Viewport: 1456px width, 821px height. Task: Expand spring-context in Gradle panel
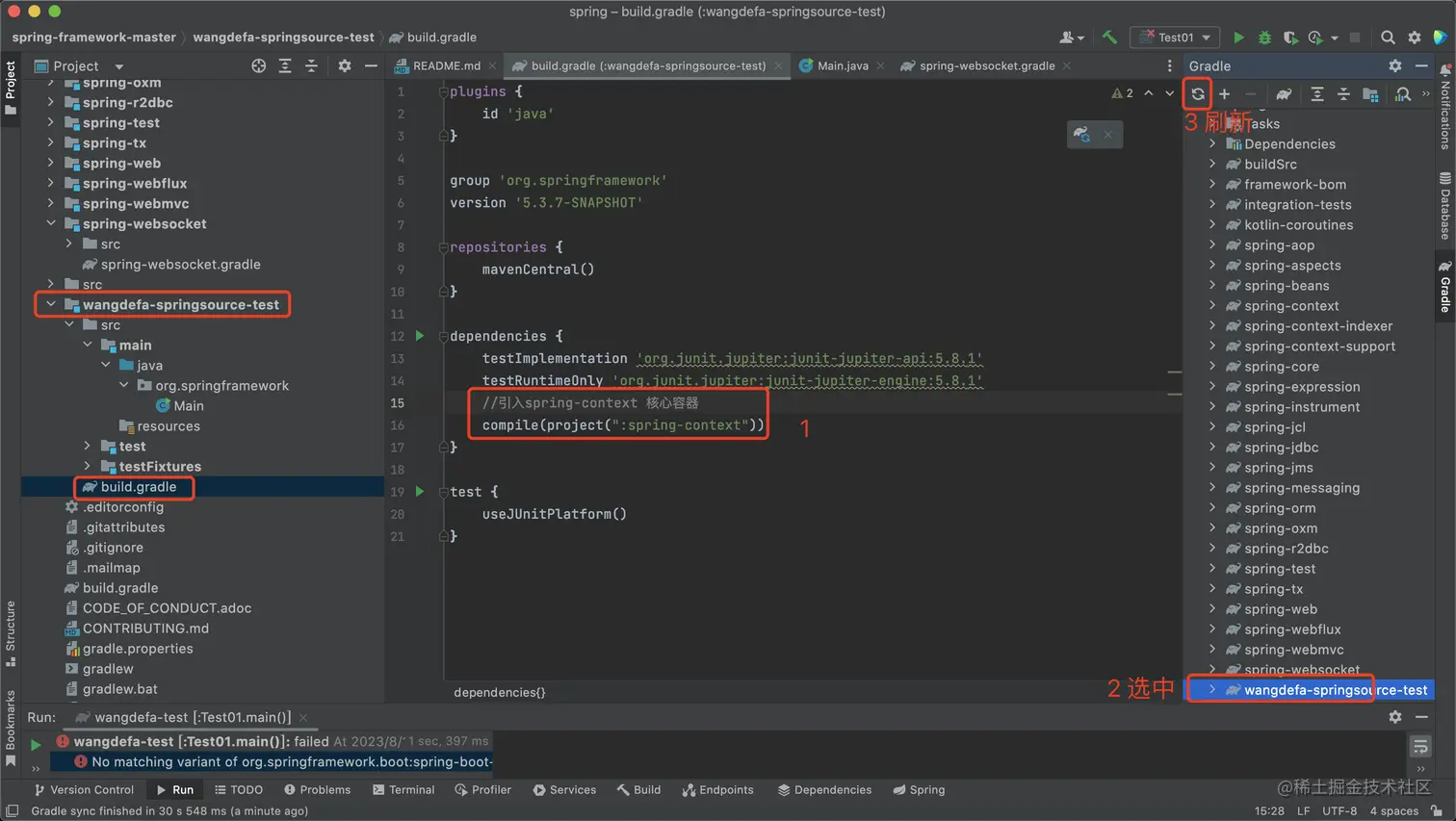click(x=1212, y=305)
